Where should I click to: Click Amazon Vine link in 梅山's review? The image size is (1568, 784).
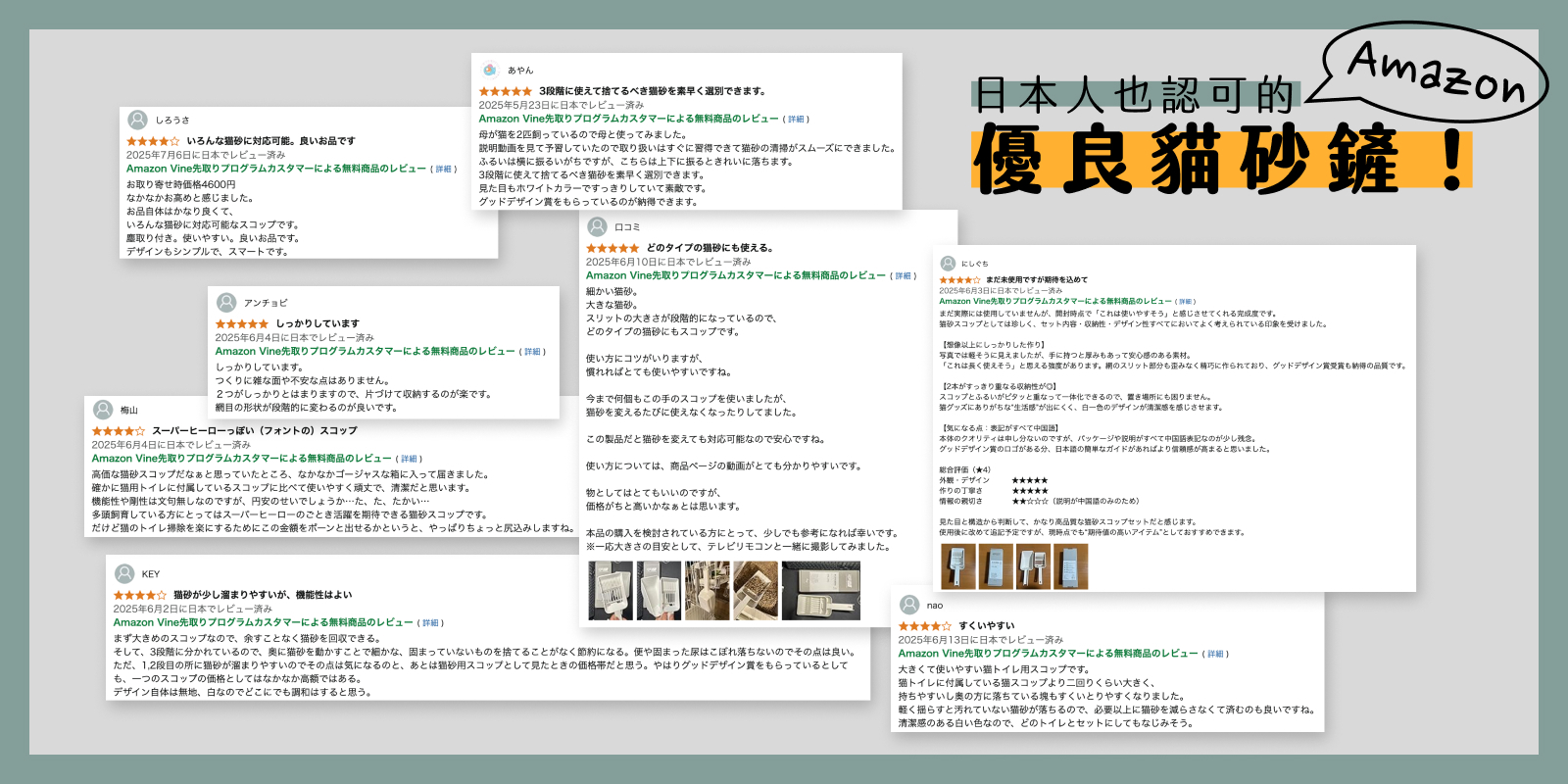[241, 459]
